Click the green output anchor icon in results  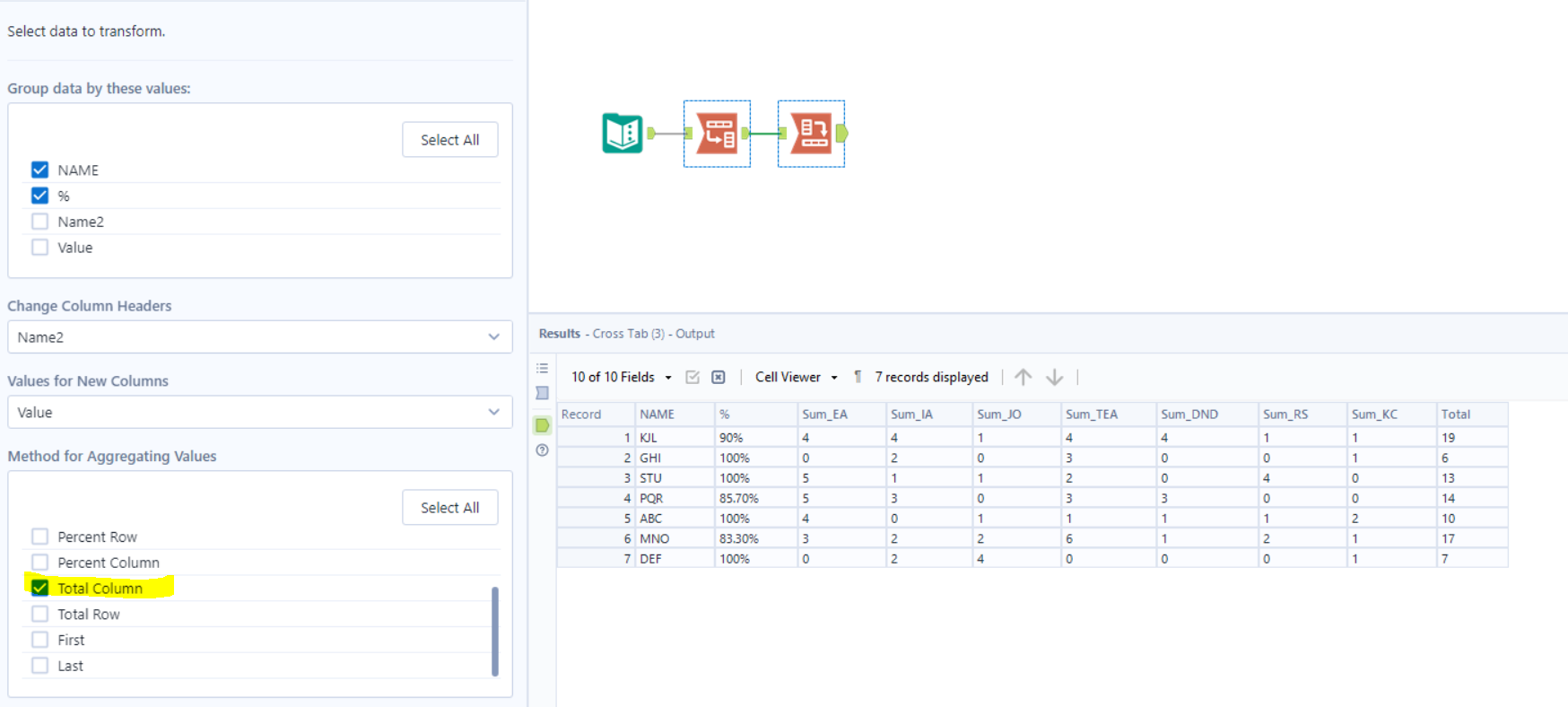[543, 425]
